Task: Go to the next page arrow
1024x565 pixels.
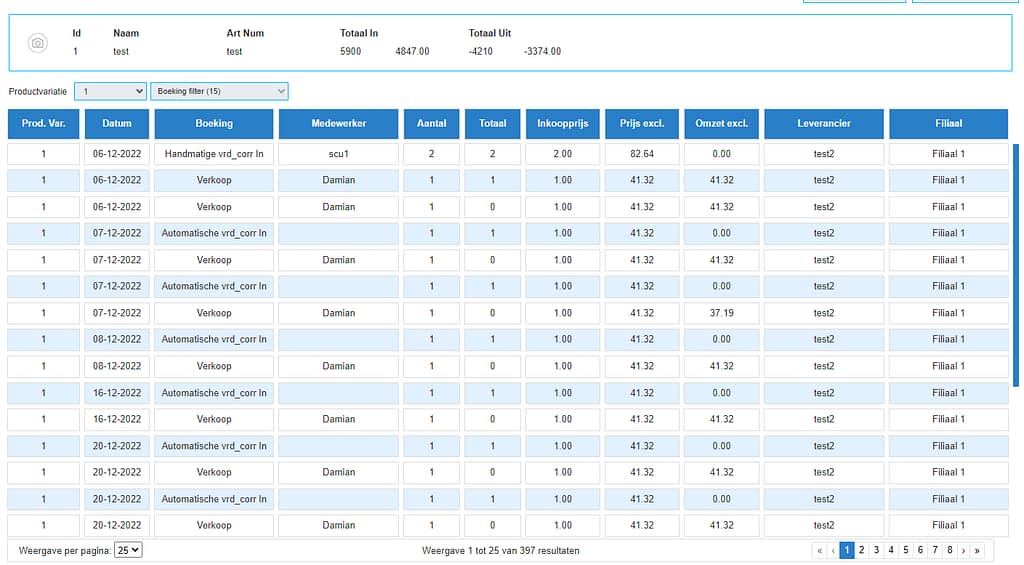Action: click(x=963, y=551)
